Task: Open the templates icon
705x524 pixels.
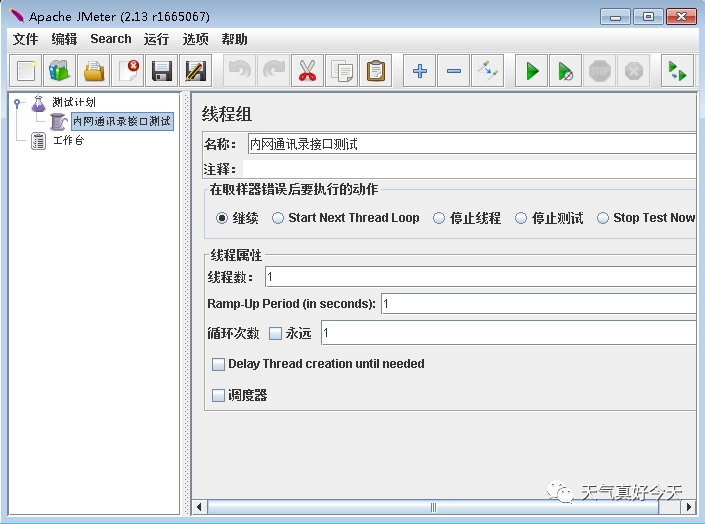Action: (59, 71)
